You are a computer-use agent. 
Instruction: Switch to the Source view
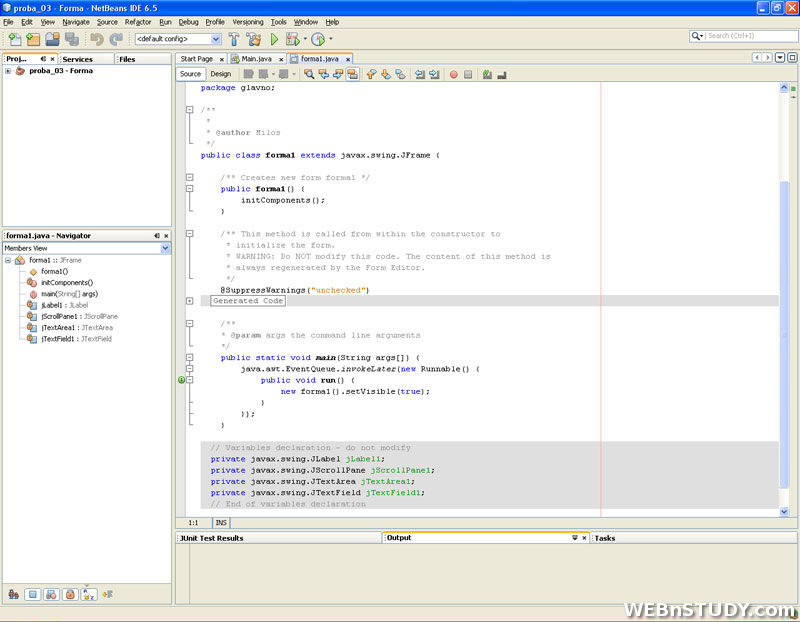(x=190, y=74)
